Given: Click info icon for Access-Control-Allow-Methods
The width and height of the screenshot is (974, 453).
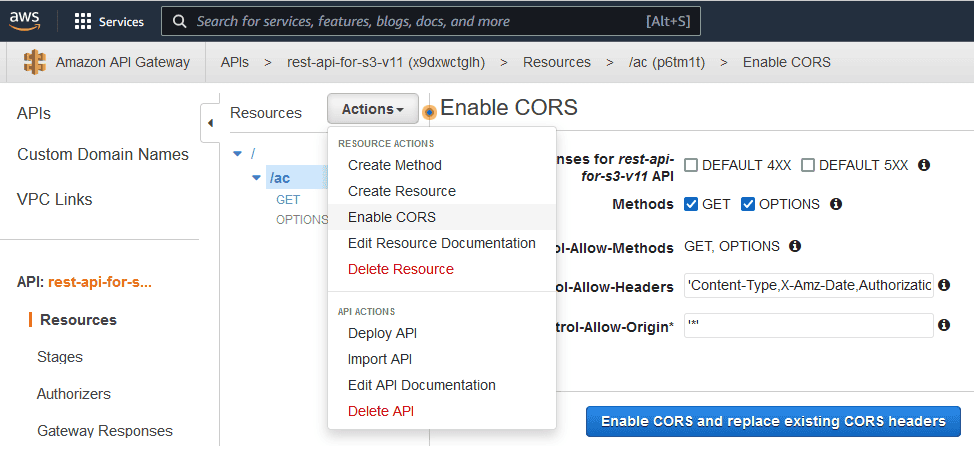Looking at the screenshot, I should tap(794, 246).
